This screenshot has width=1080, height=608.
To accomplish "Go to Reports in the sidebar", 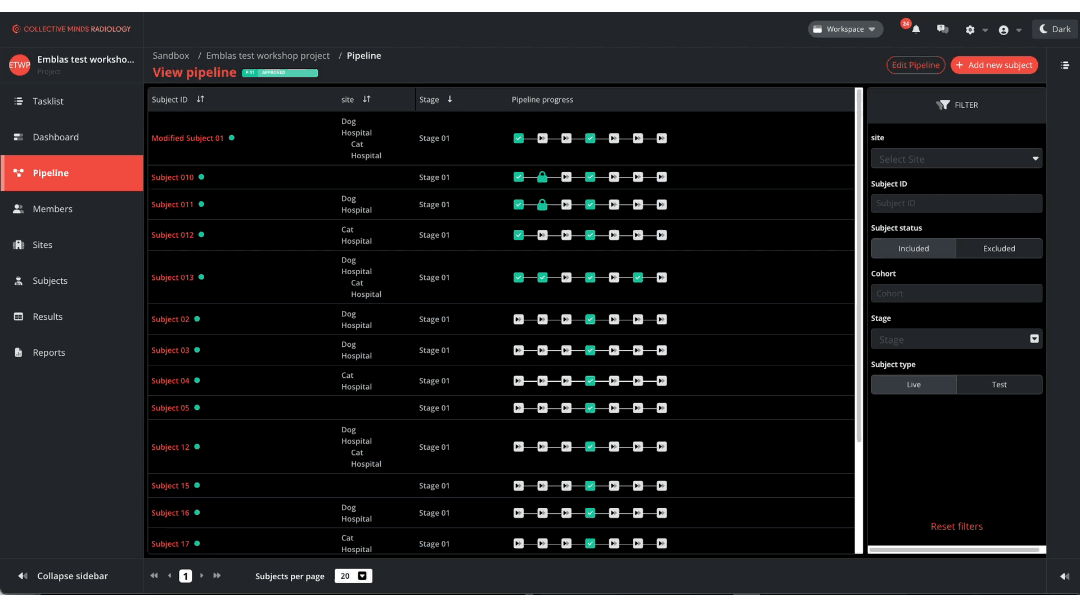I will point(48,353).
